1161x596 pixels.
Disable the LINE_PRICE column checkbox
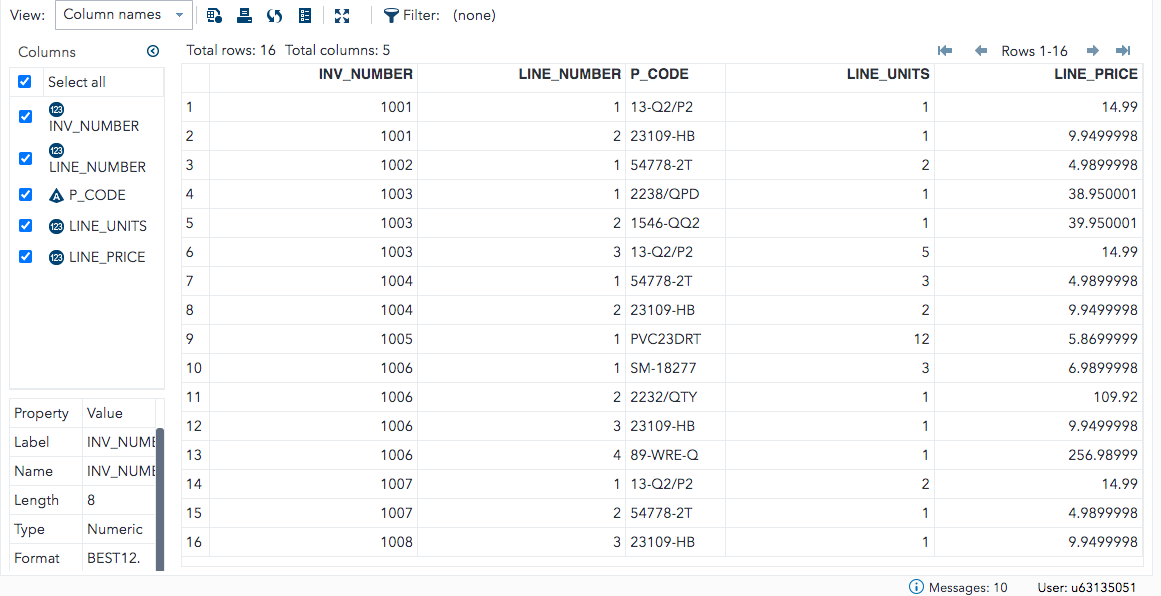[24, 256]
